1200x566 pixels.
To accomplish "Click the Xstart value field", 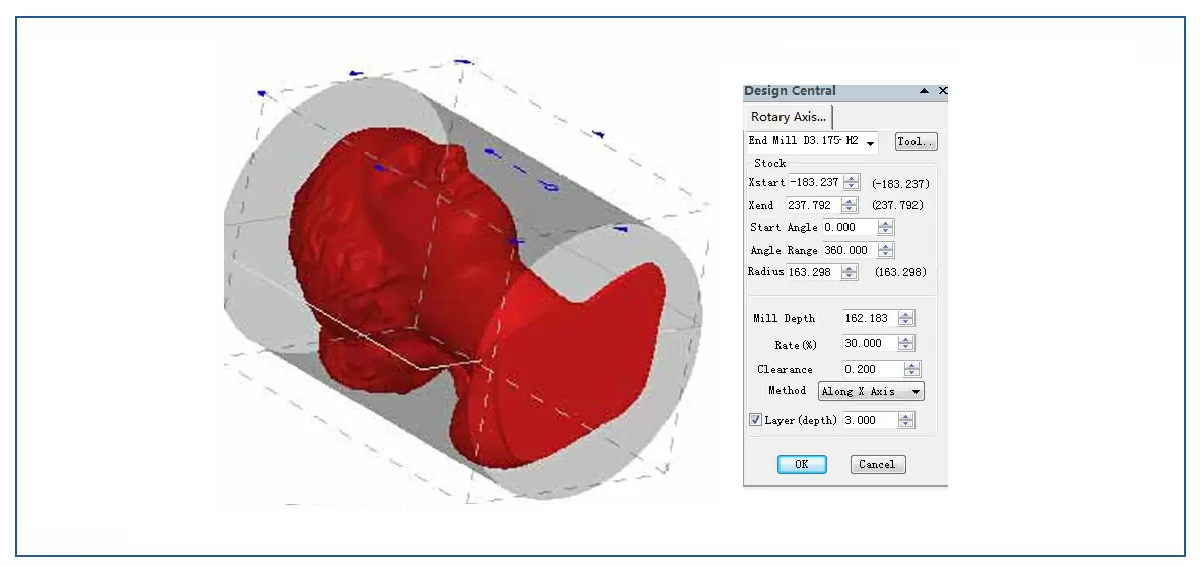I will tap(815, 182).
